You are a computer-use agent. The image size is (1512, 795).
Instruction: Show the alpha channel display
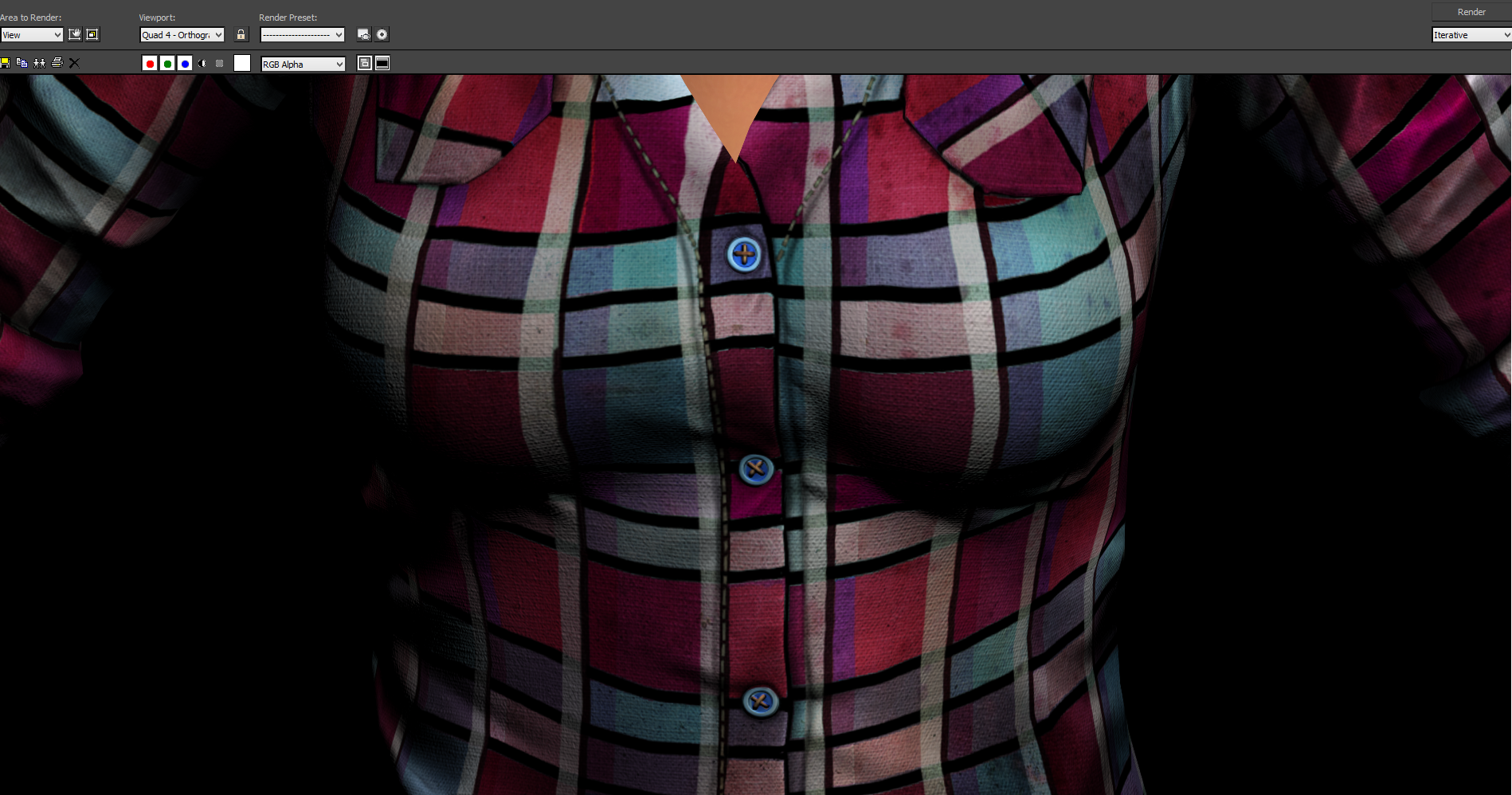tap(202, 64)
